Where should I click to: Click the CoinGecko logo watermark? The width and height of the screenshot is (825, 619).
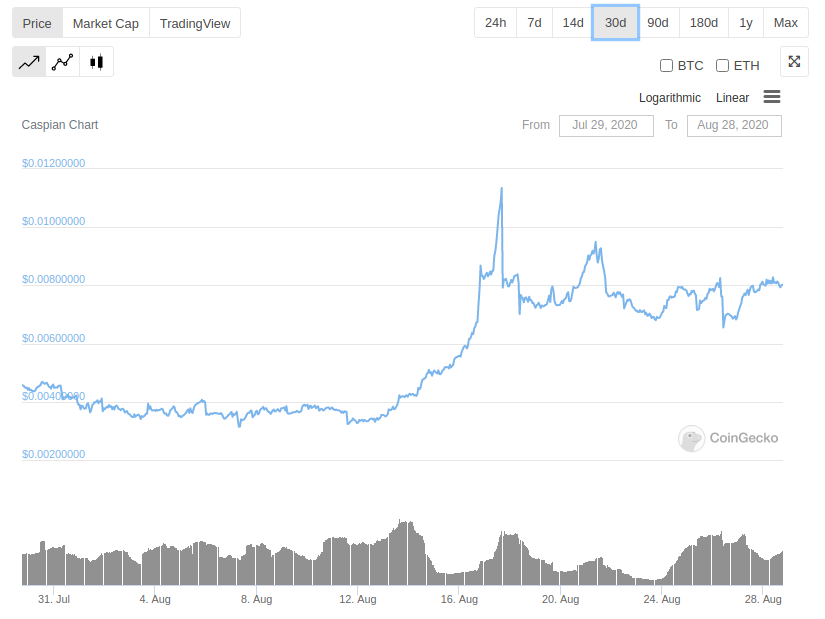(728, 438)
